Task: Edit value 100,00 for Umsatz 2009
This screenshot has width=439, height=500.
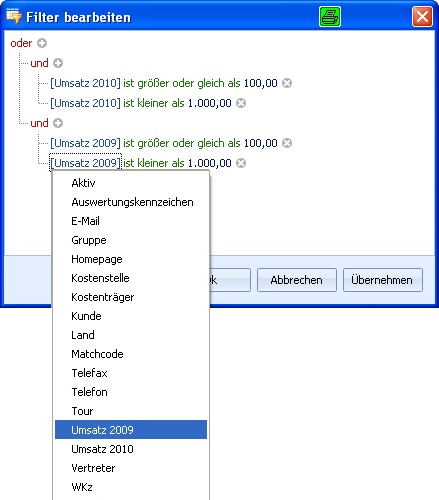Action: (261, 143)
